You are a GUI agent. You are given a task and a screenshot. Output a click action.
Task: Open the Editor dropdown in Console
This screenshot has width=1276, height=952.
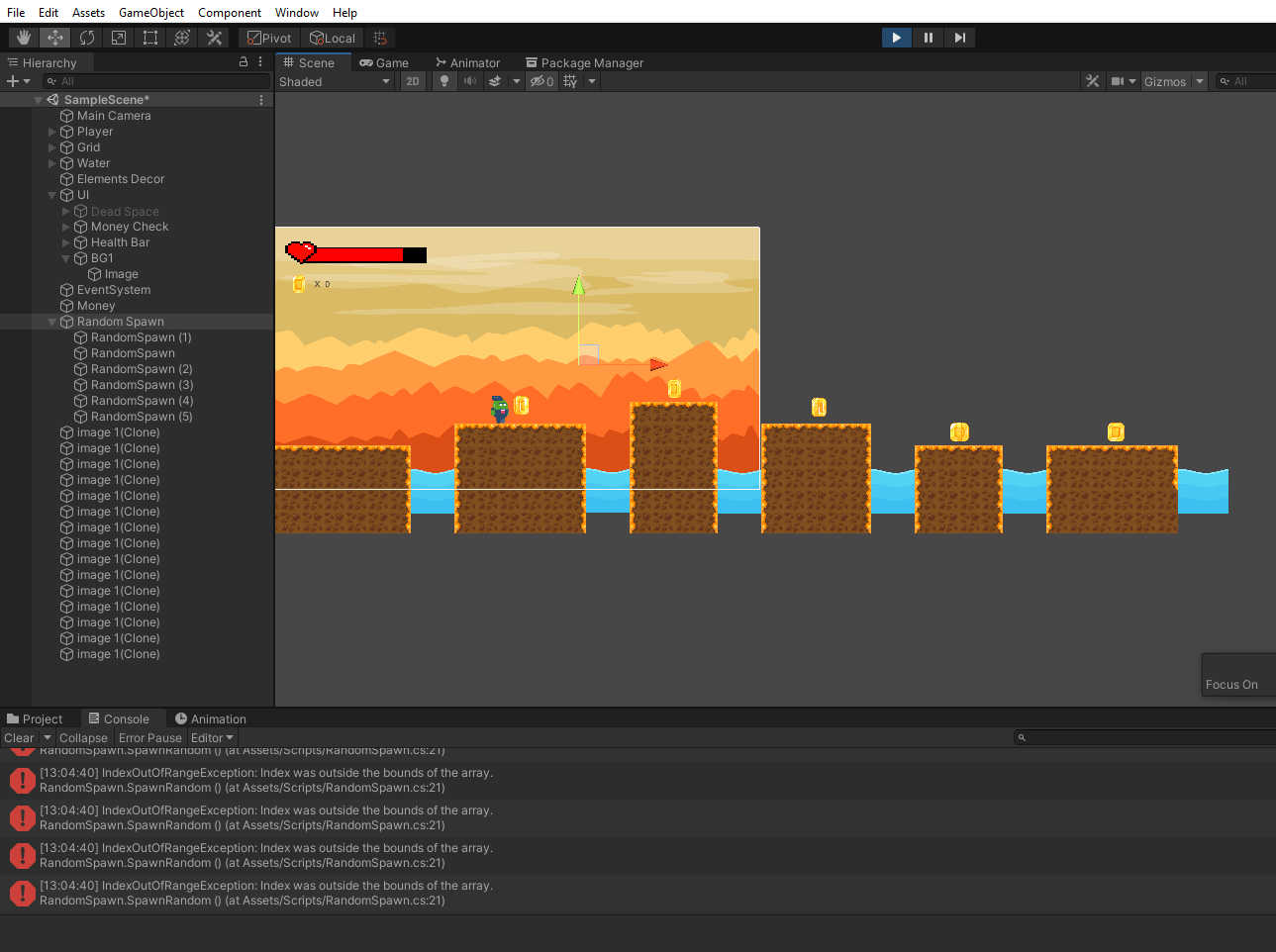[212, 737]
